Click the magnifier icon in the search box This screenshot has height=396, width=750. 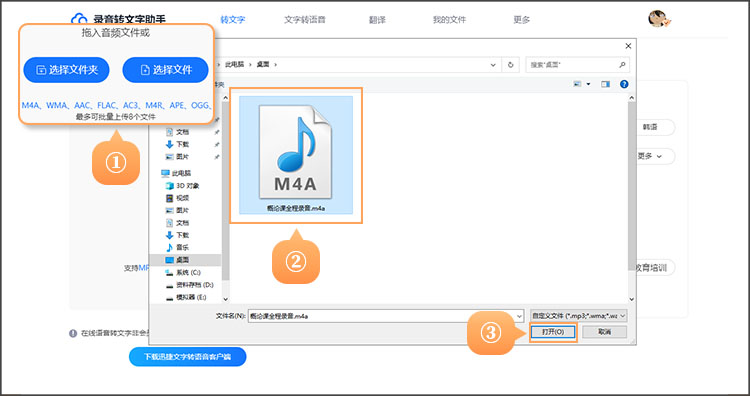(x=622, y=65)
